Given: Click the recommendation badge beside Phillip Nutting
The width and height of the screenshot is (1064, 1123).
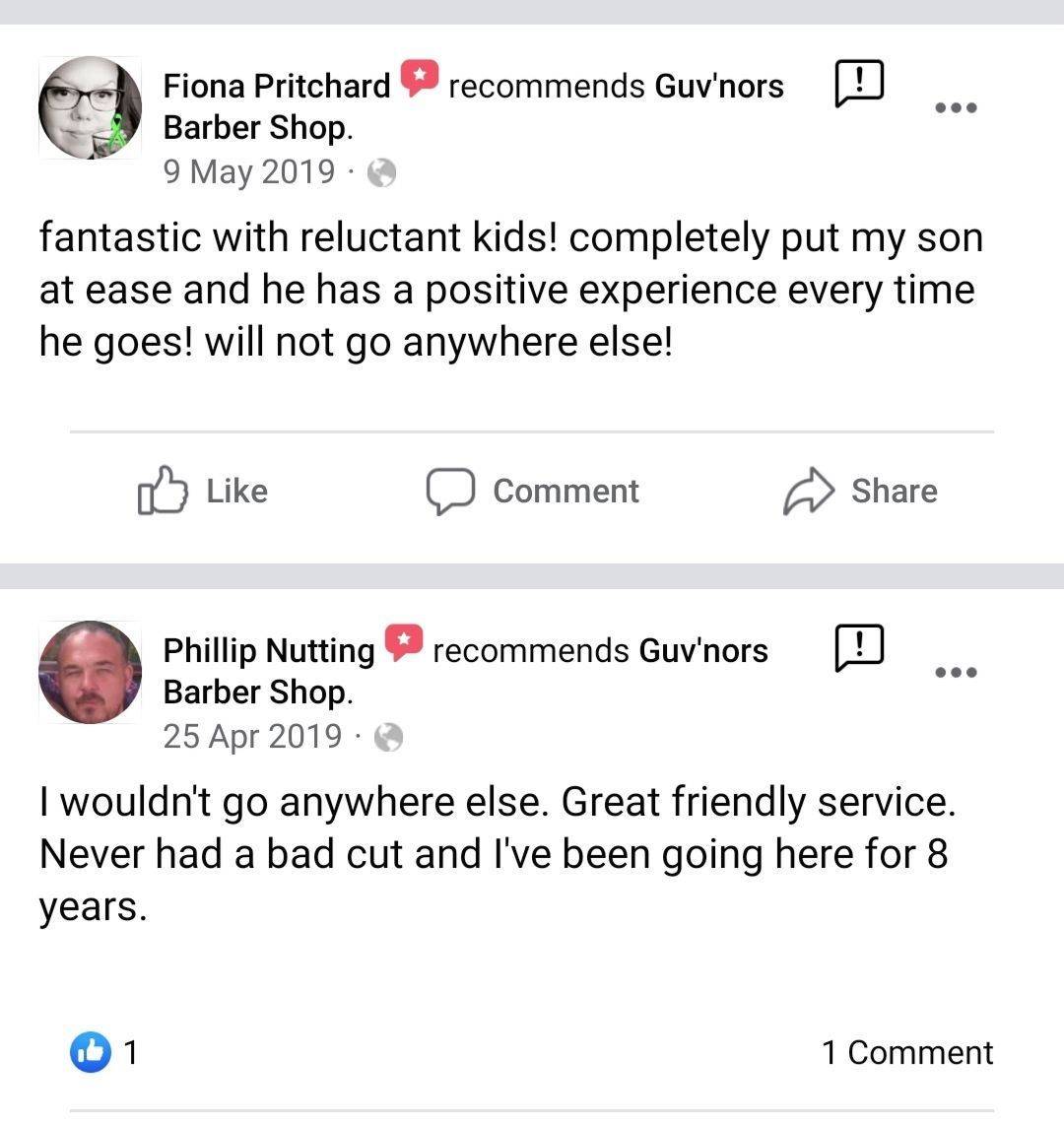Looking at the screenshot, I should pyautogui.click(x=403, y=642).
